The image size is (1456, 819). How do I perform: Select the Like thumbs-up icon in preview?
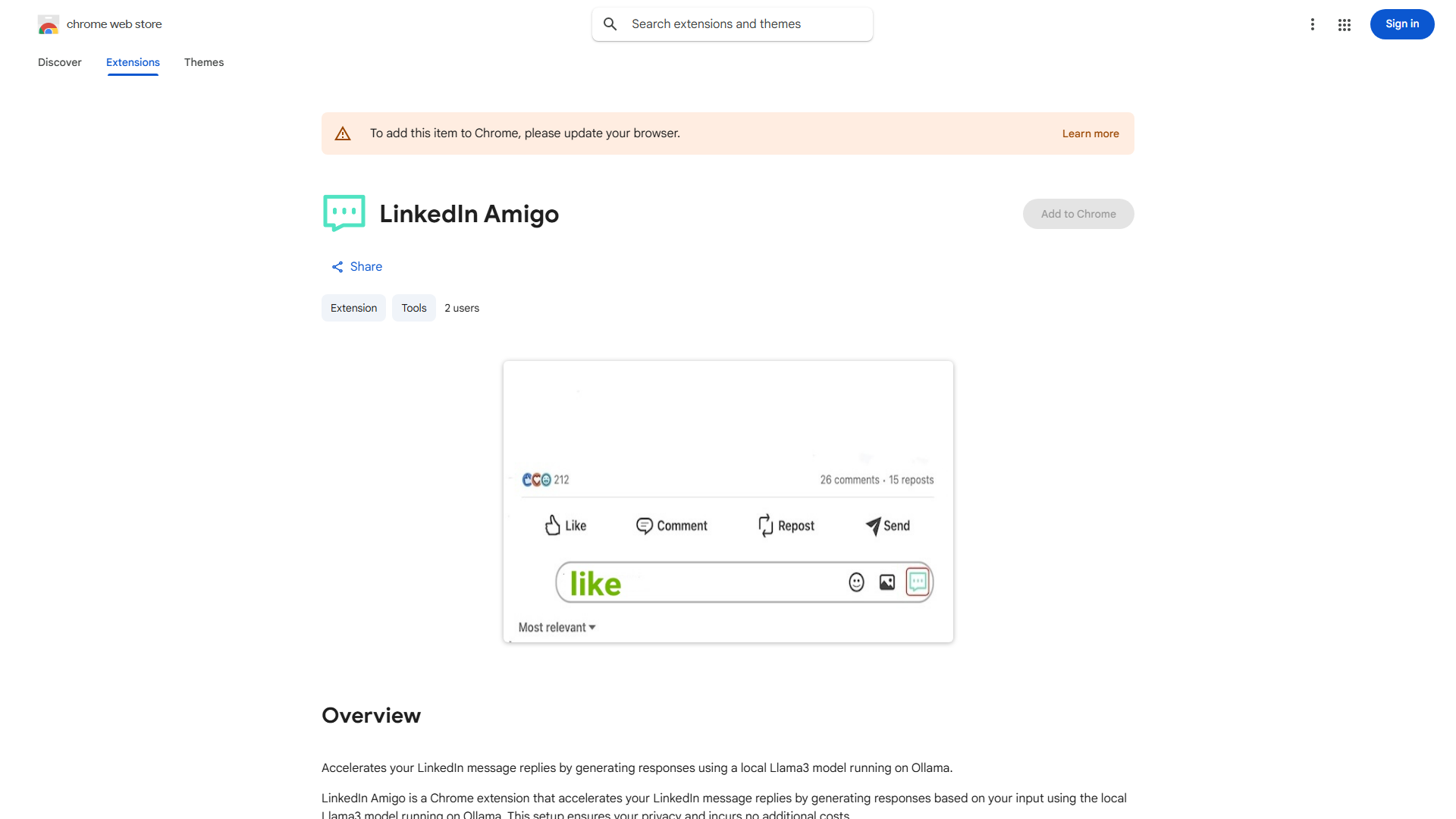[553, 525]
